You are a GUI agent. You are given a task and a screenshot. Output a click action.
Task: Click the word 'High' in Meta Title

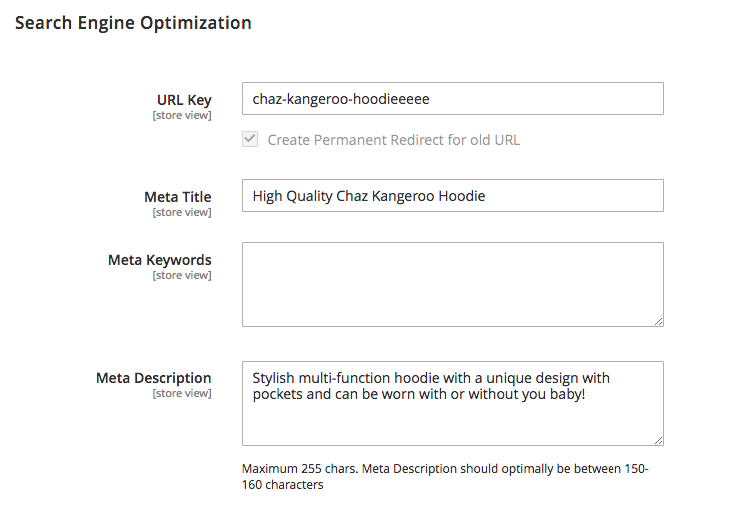tap(268, 196)
